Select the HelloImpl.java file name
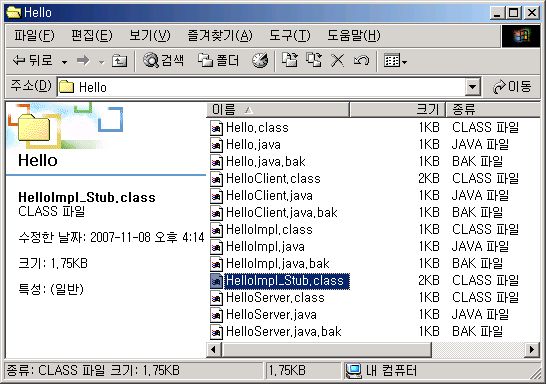The width and height of the screenshot is (546, 384). tap(265, 247)
